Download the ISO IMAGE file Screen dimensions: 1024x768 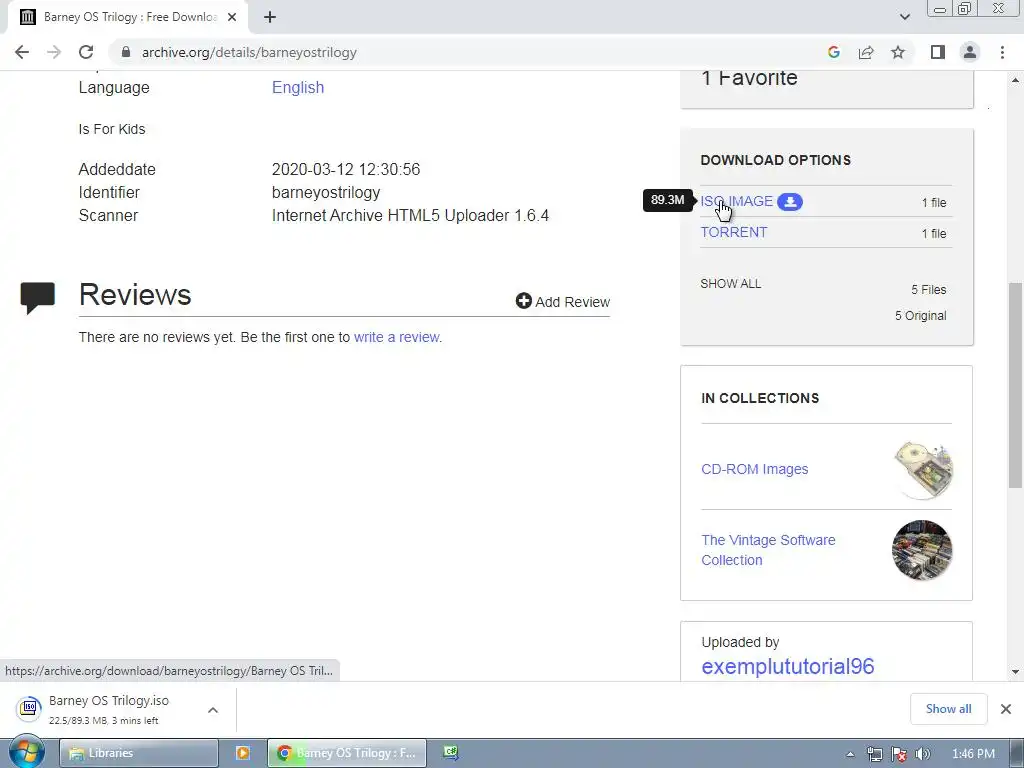[x=737, y=201]
